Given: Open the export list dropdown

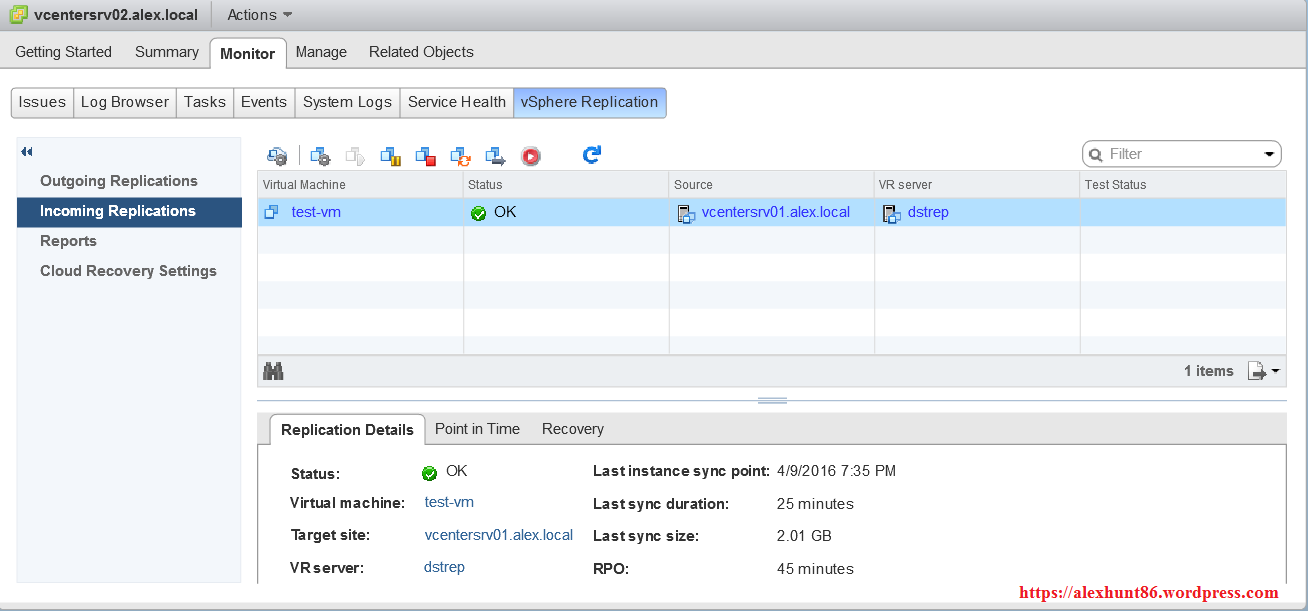Looking at the screenshot, I should pyautogui.click(x=1263, y=372).
